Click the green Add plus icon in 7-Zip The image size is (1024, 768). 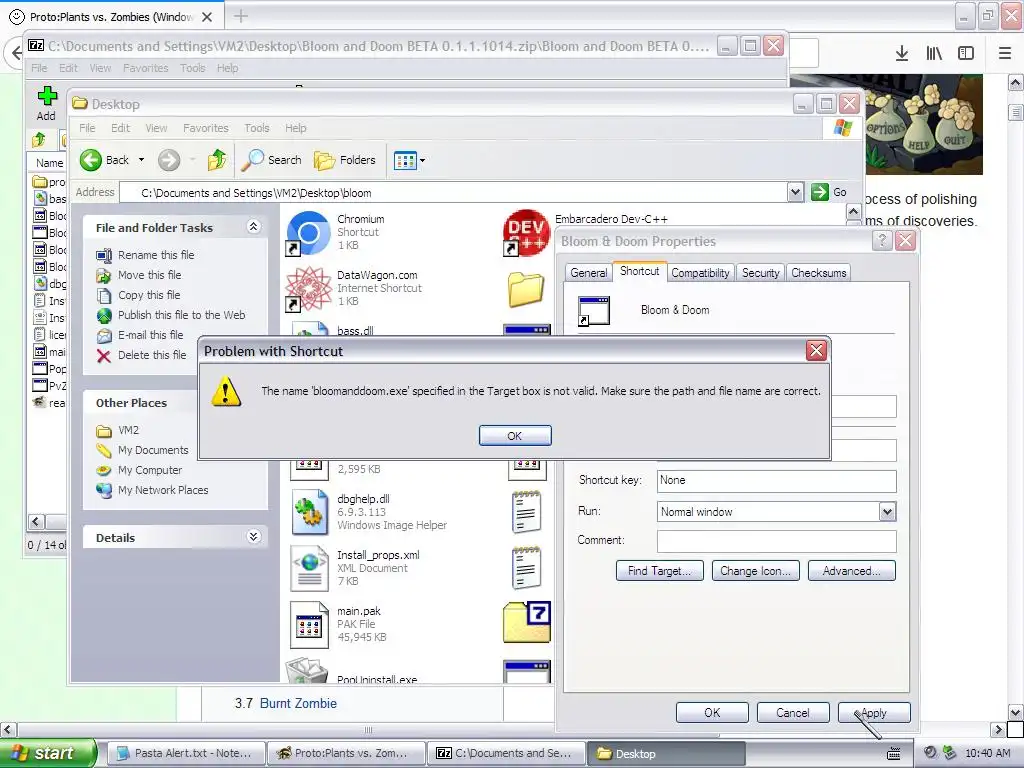click(46, 96)
